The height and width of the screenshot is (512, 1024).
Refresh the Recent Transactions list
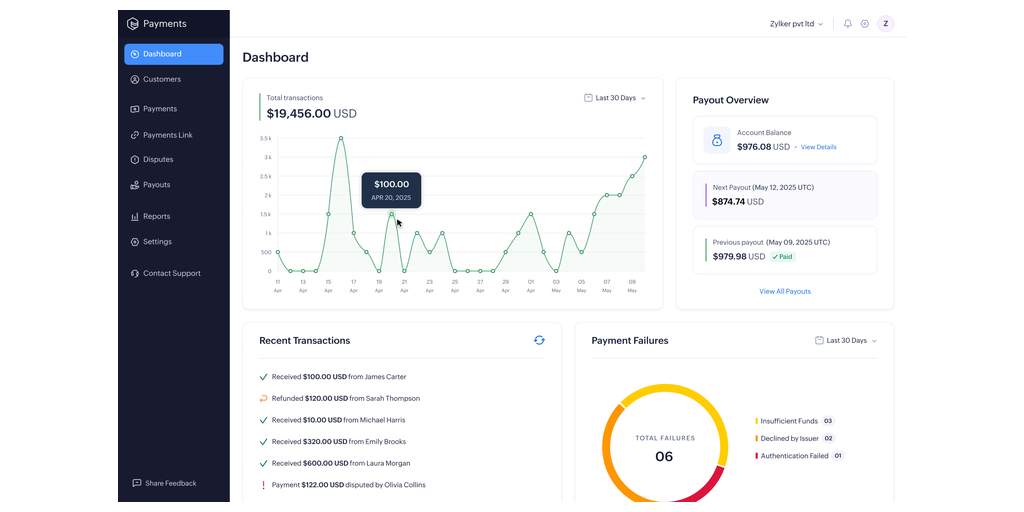pos(539,340)
